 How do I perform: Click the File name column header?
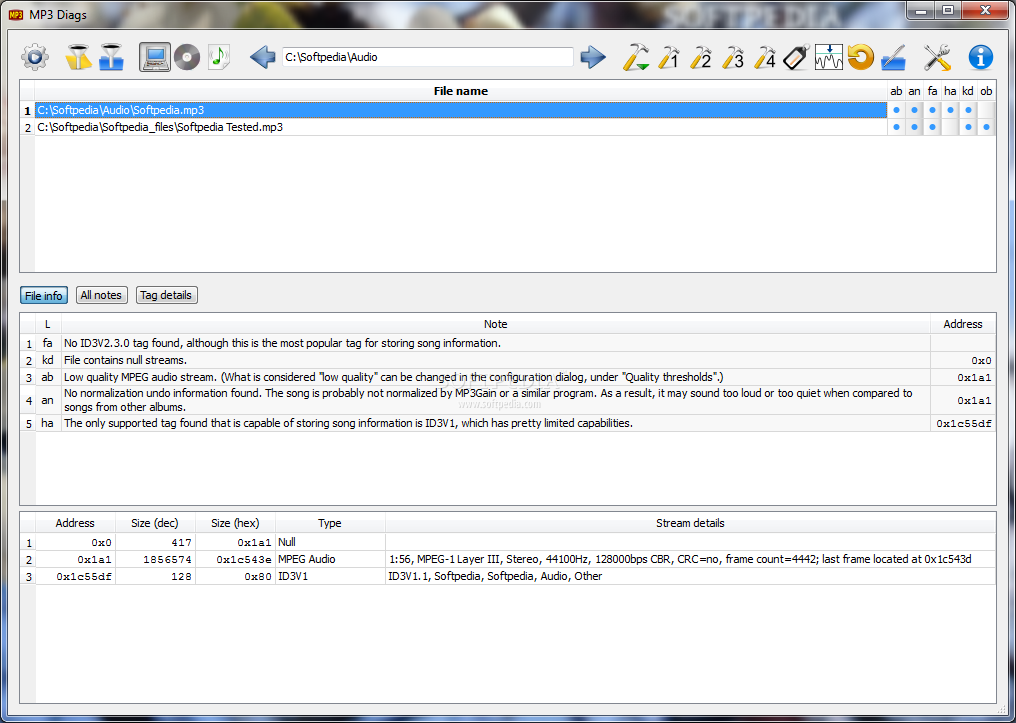pos(461,91)
